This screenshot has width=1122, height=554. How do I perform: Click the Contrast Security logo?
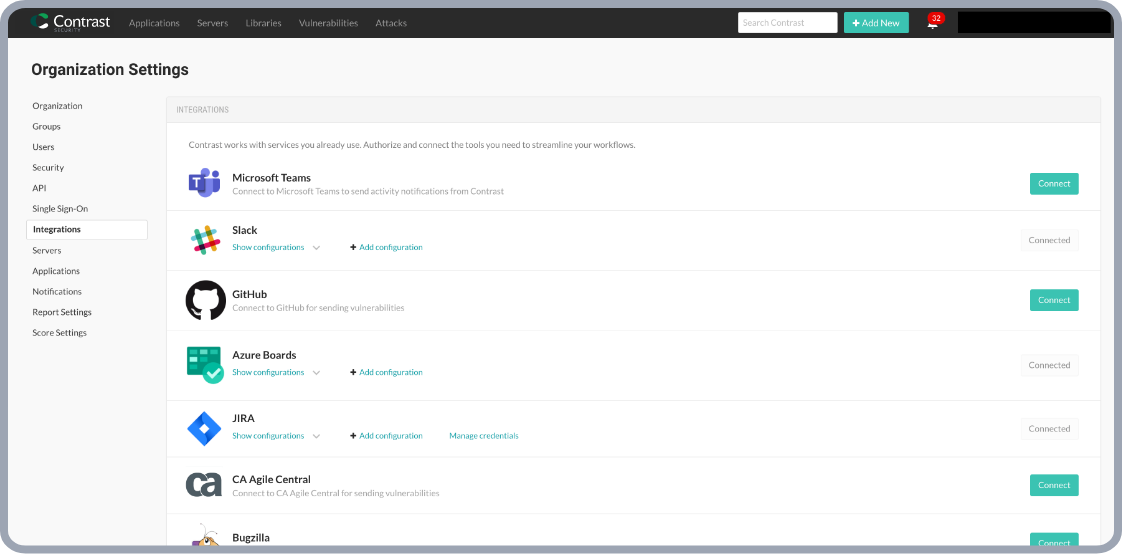[x=70, y=22]
